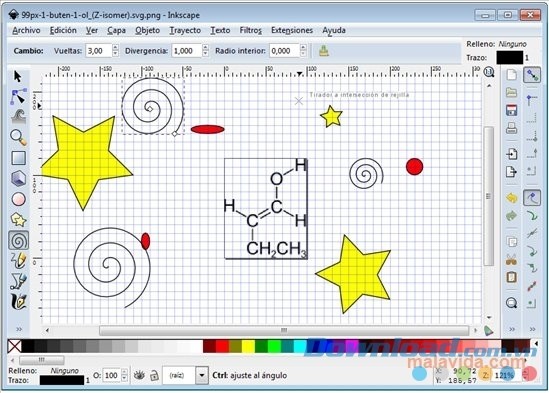Click the yellow Undo arrow
Viewport: 549px width, 393px height.
[x=512, y=198]
